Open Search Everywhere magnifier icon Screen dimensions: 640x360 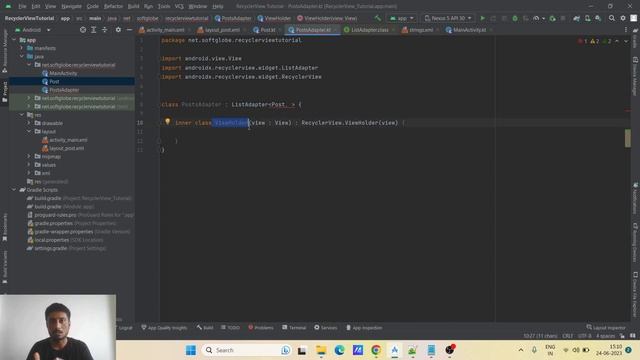coord(611,18)
